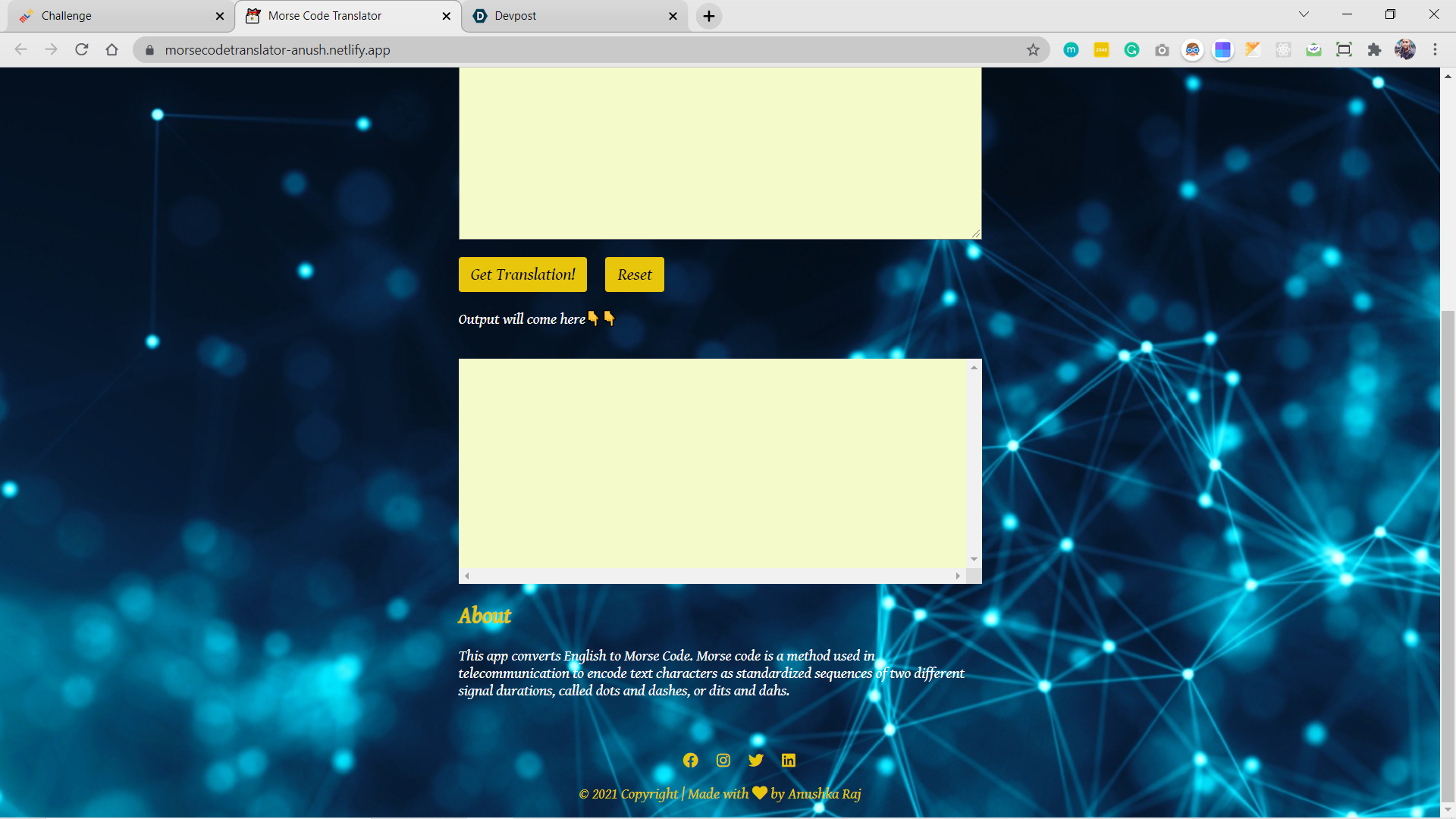The image size is (1456, 819).
Task: Click the Get Translation! button
Action: tap(522, 275)
